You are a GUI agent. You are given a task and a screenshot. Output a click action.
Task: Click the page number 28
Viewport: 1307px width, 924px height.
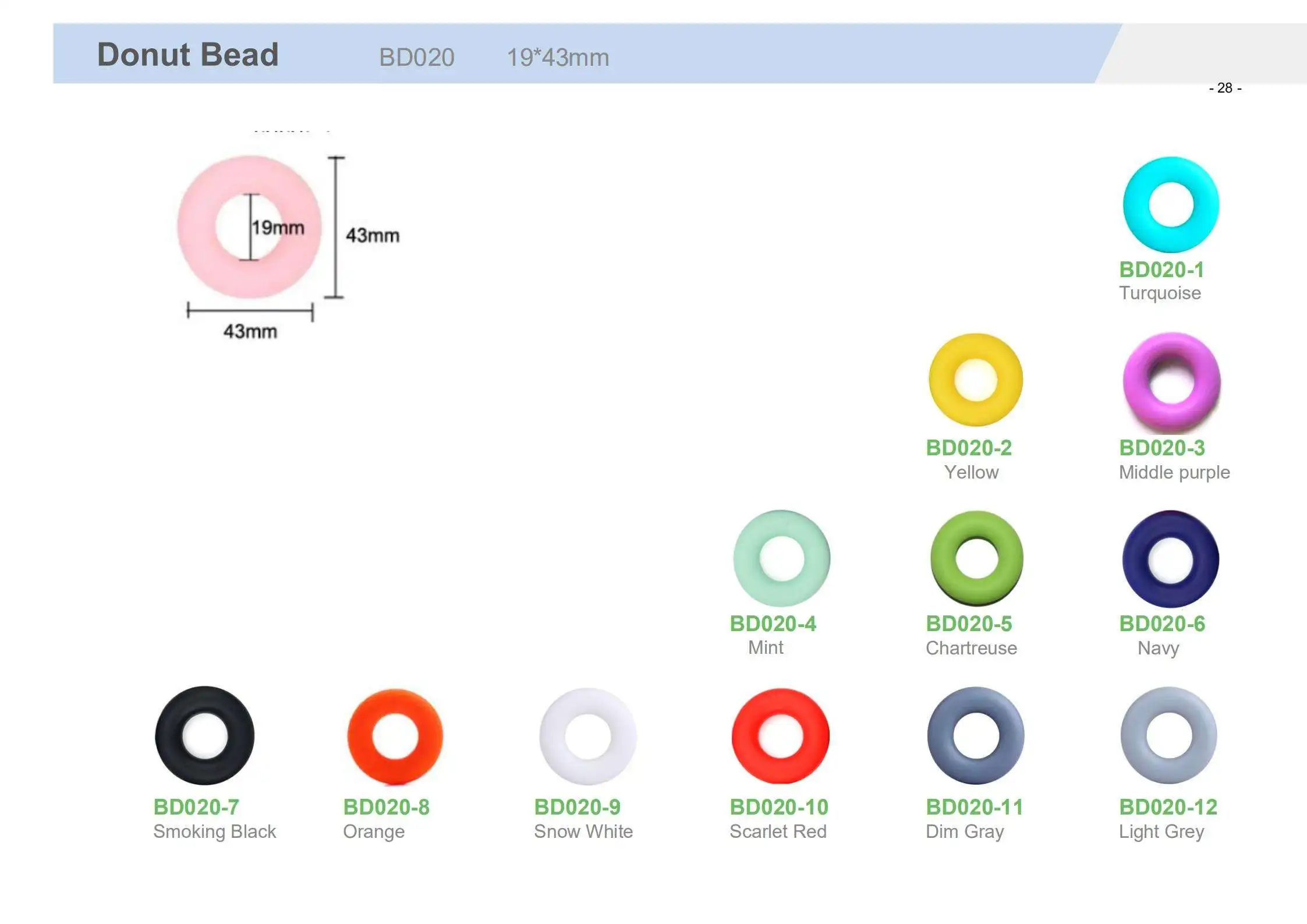point(1225,88)
